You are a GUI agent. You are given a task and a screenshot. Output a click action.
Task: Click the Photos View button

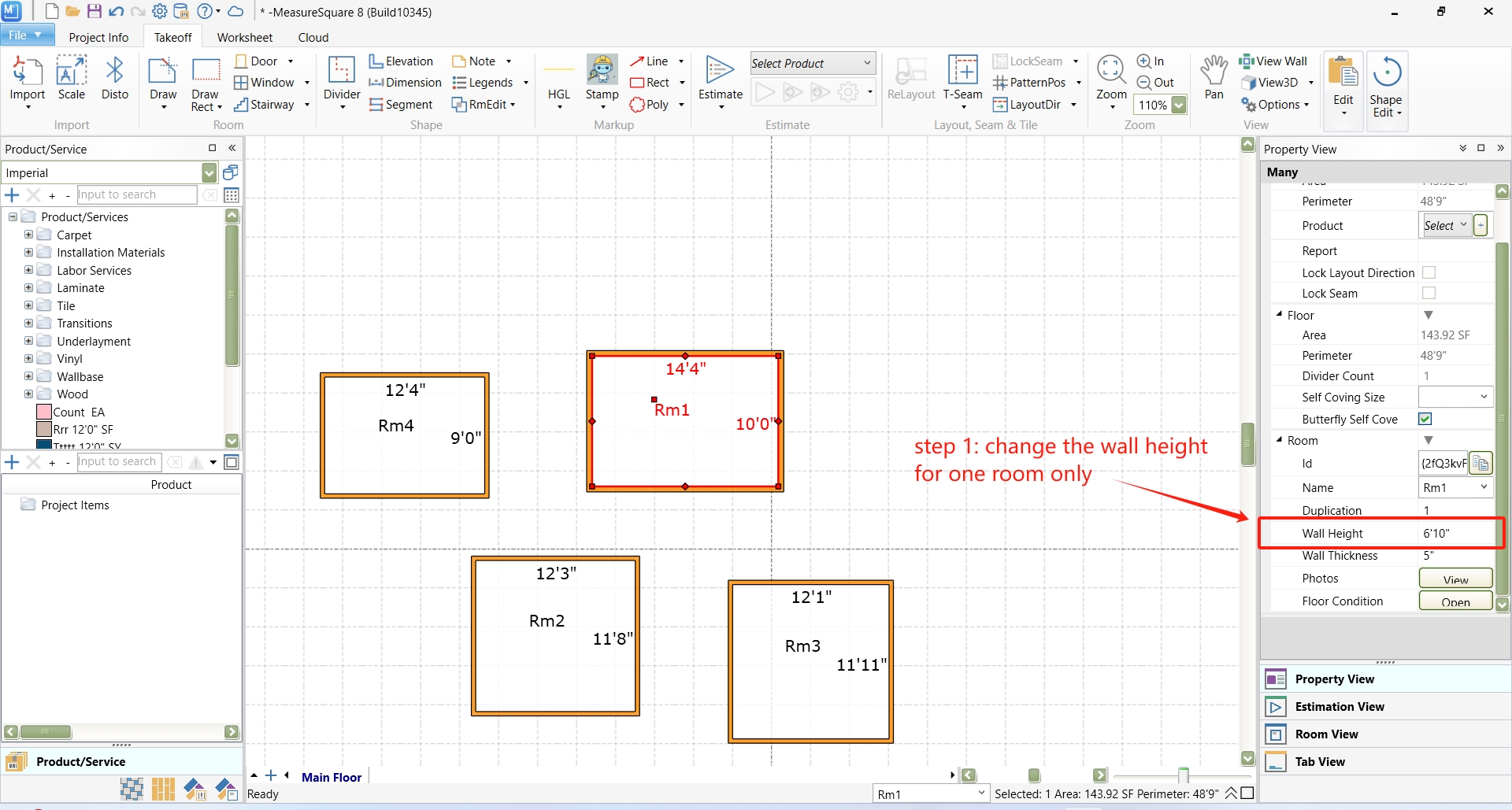(x=1455, y=579)
